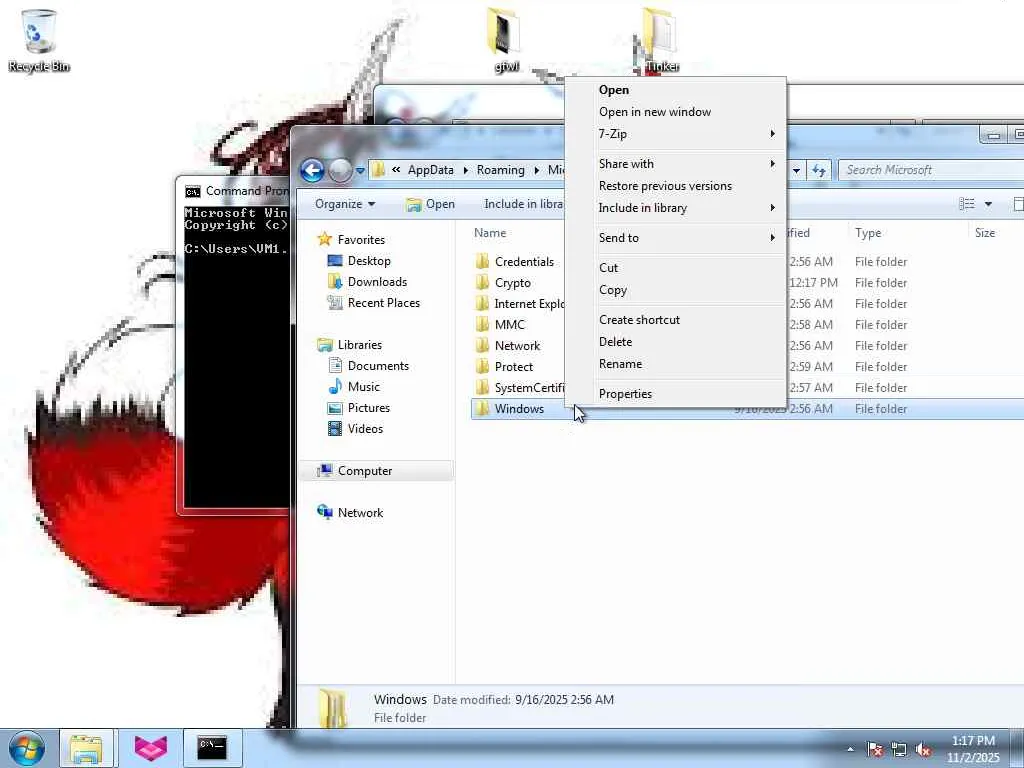Open the Recycle Bin desktop icon
1024x768 pixels.
coord(39,40)
